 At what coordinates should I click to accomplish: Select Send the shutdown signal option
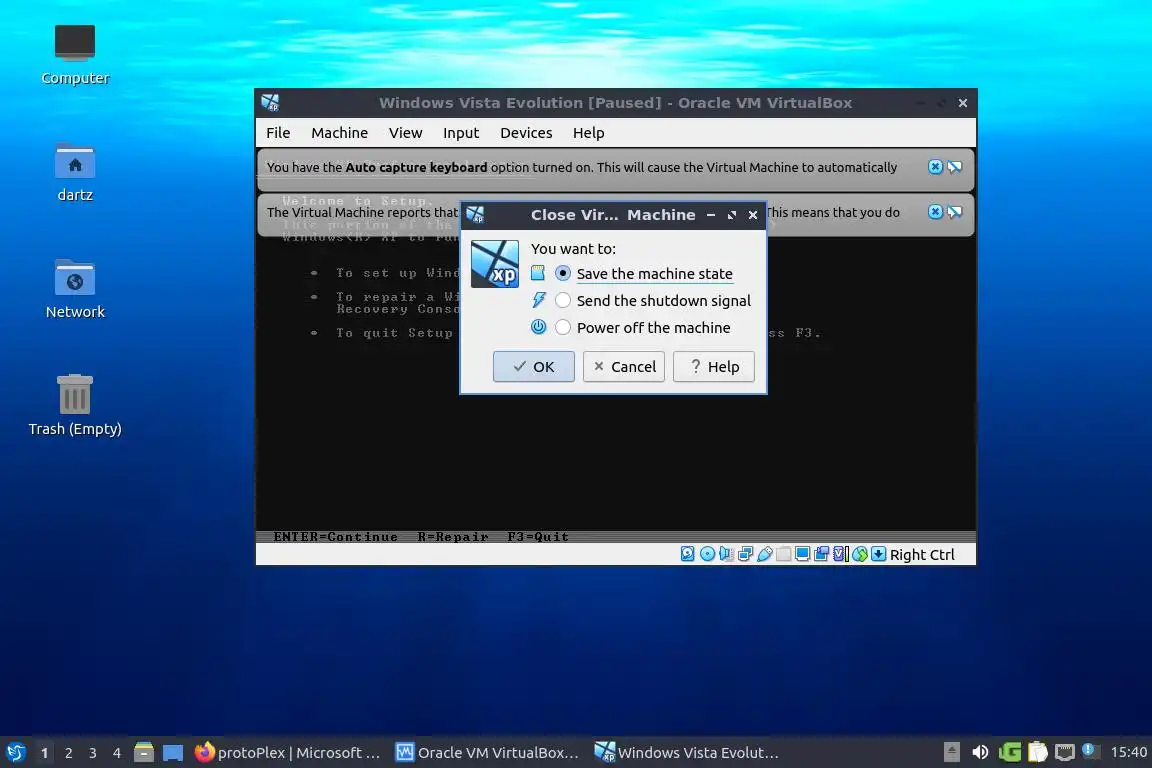pos(653,301)
